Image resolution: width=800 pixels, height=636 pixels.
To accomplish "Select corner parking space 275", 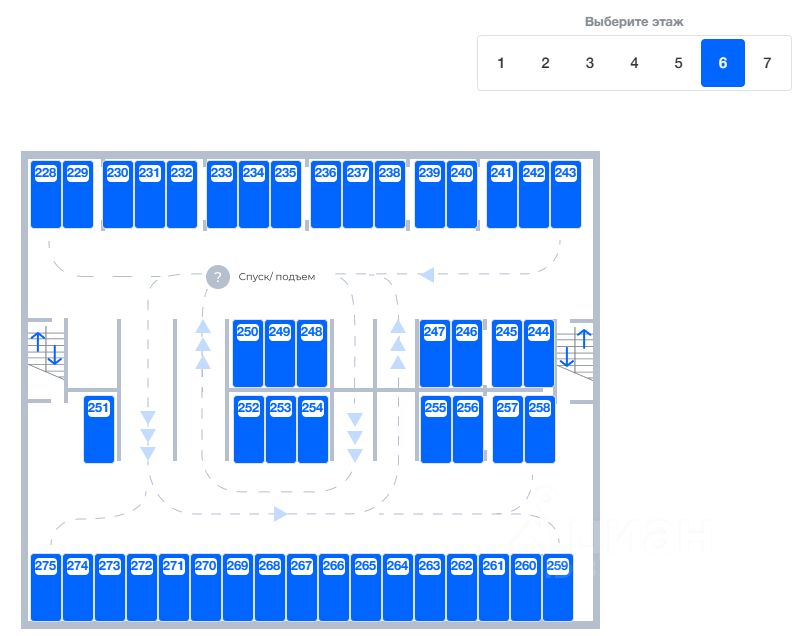I will (x=46, y=588).
